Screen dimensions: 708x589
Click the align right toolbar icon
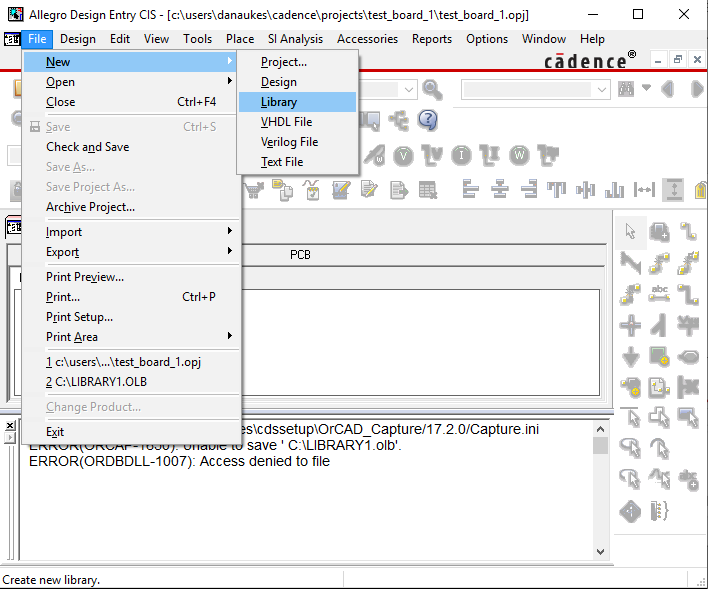click(x=528, y=189)
